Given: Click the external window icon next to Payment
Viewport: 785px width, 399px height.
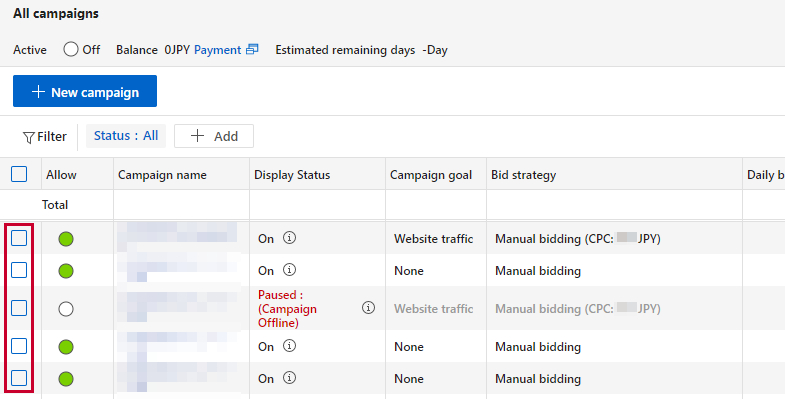Looking at the screenshot, I should tap(252, 49).
